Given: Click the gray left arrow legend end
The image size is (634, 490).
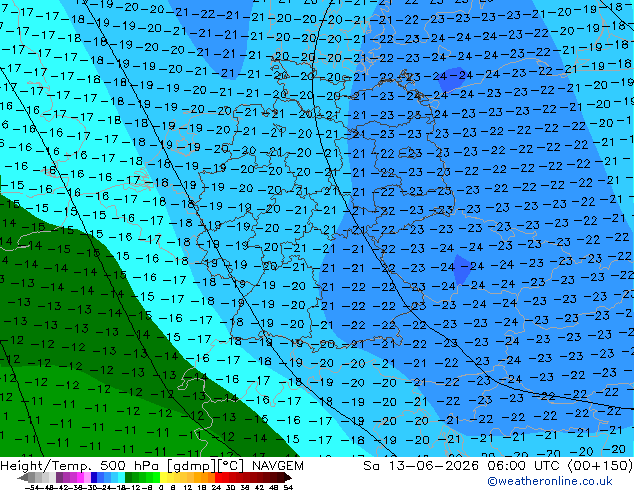Looking at the screenshot, I should click(22, 477).
